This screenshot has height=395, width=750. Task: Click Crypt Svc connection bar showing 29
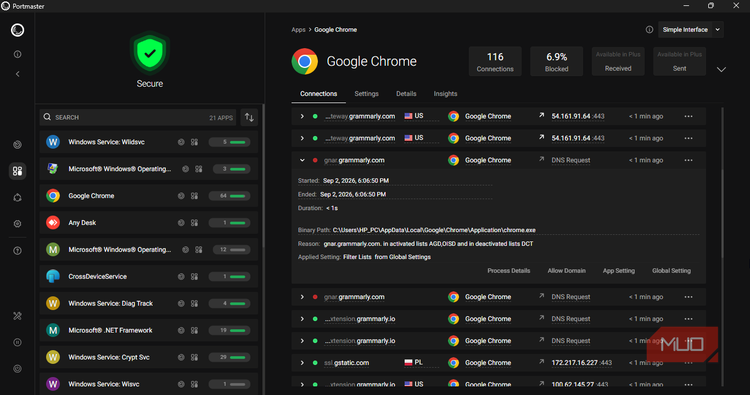(x=231, y=357)
